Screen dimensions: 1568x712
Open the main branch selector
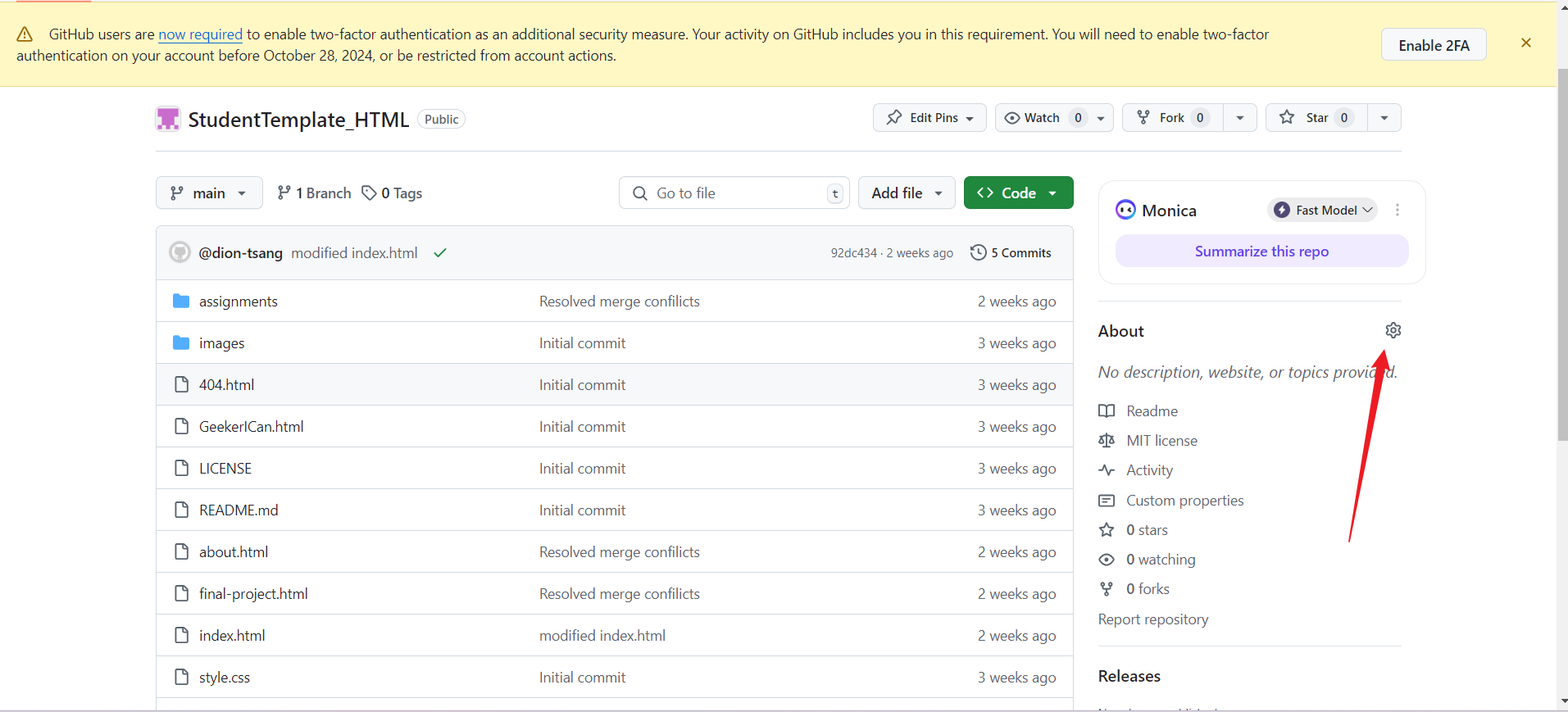pyautogui.click(x=209, y=193)
